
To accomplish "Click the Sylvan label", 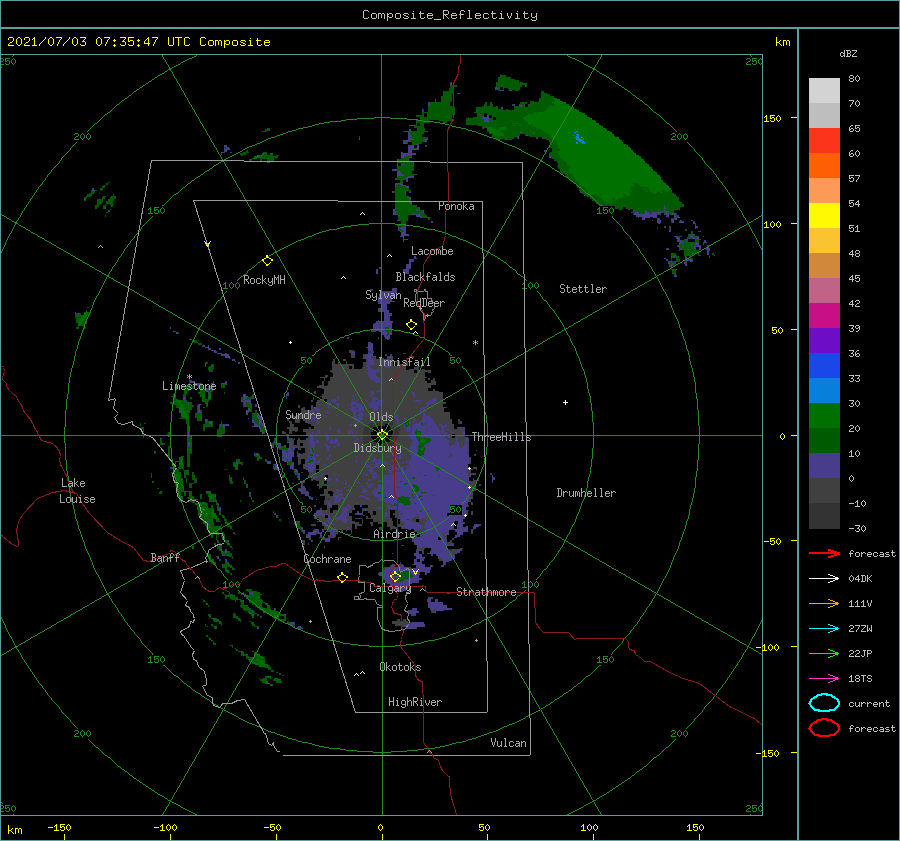I will click(x=383, y=295).
